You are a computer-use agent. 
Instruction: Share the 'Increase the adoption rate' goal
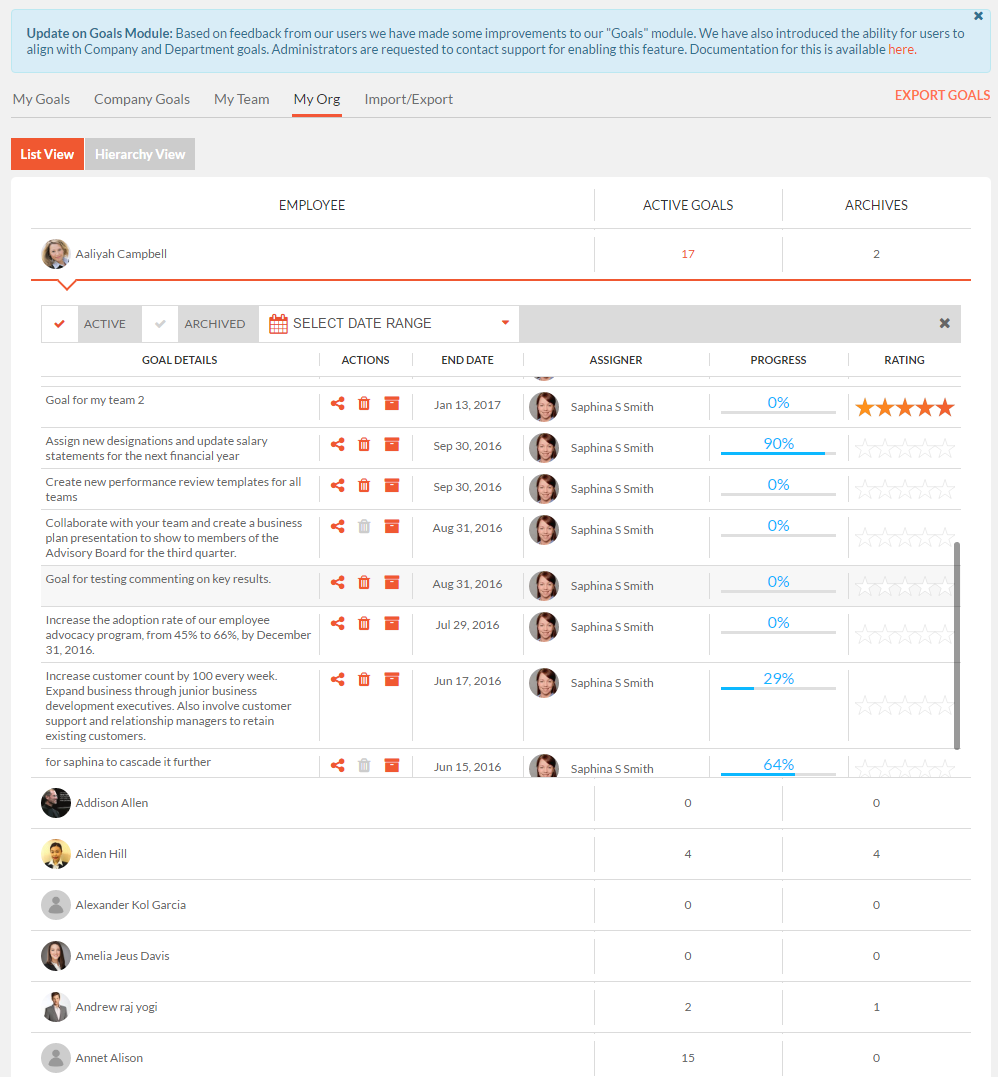[337, 624]
